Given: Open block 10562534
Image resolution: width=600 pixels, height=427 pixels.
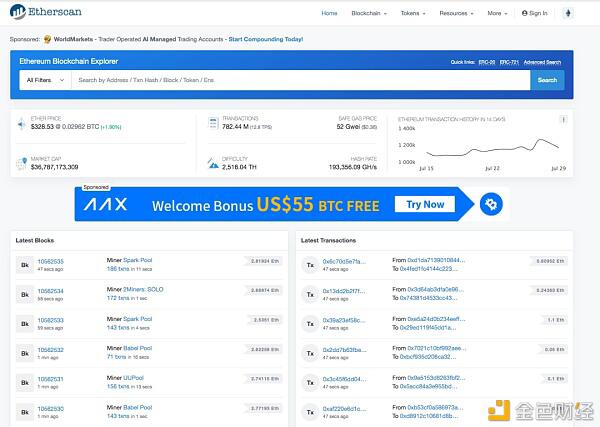Looking at the screenshot, I should coord(51,291).
